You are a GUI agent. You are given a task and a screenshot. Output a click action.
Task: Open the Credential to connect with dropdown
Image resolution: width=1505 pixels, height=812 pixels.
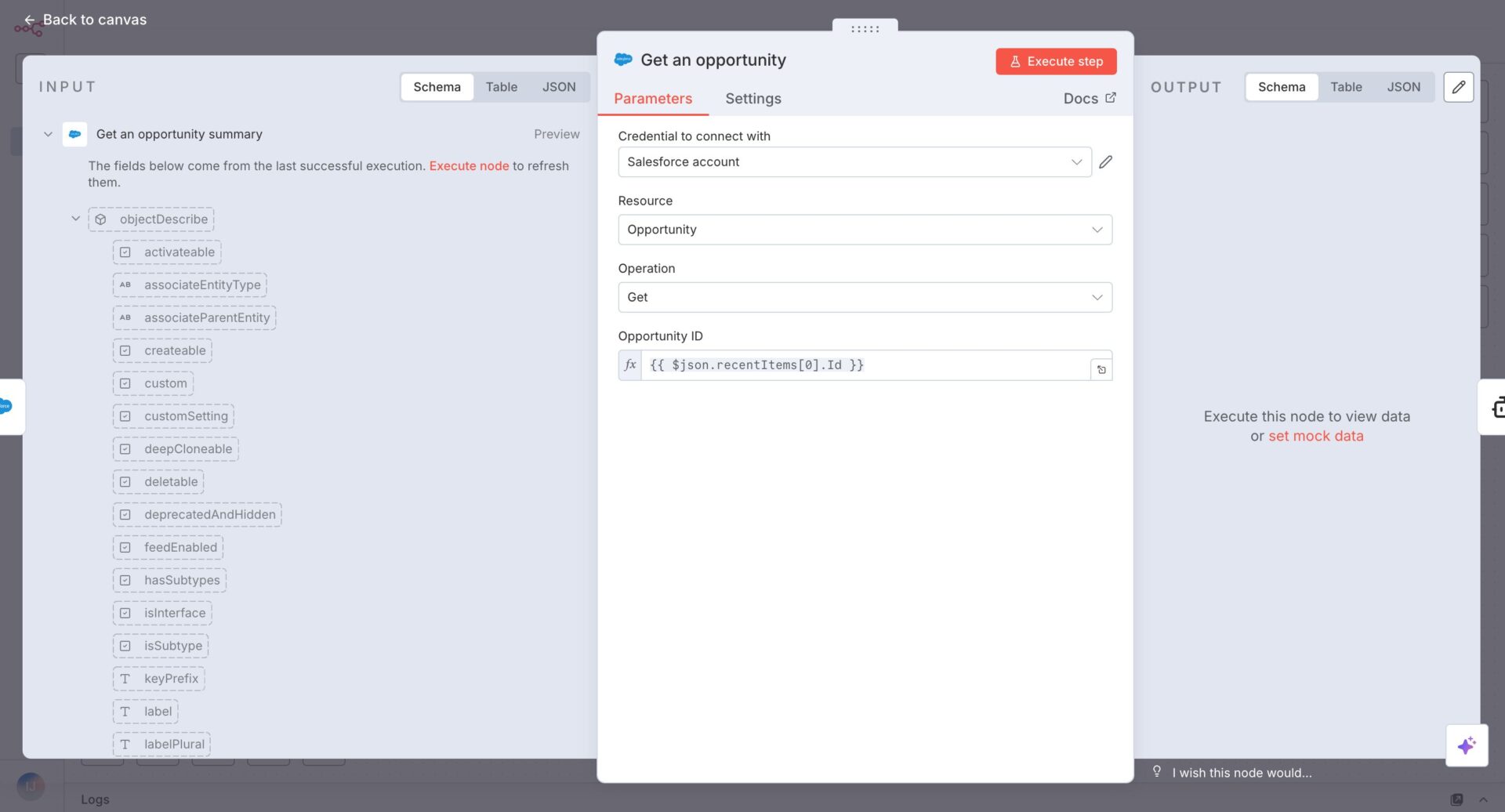pos(854,162)
